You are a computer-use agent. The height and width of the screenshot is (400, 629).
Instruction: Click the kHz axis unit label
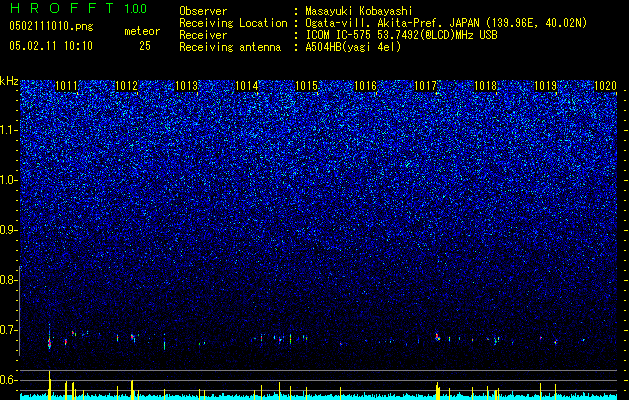point(9,81)
